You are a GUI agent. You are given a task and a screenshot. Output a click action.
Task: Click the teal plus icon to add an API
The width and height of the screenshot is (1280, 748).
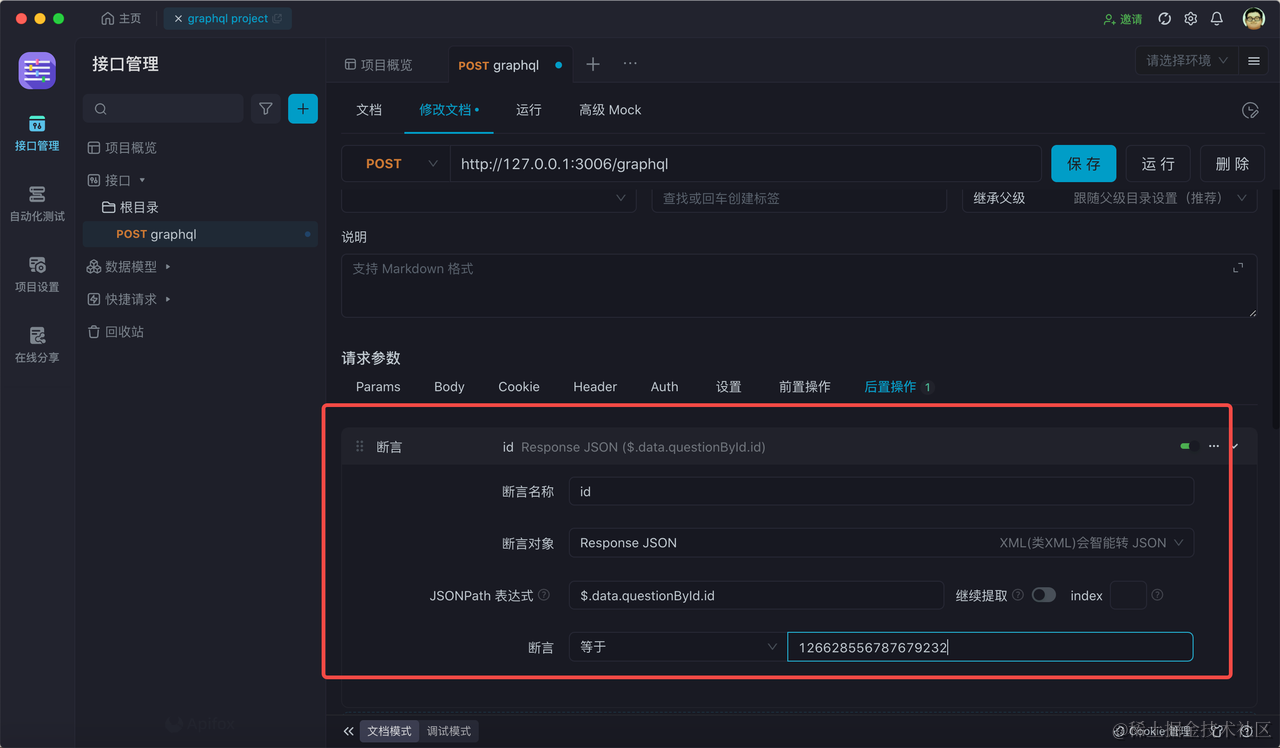(303, 108)
